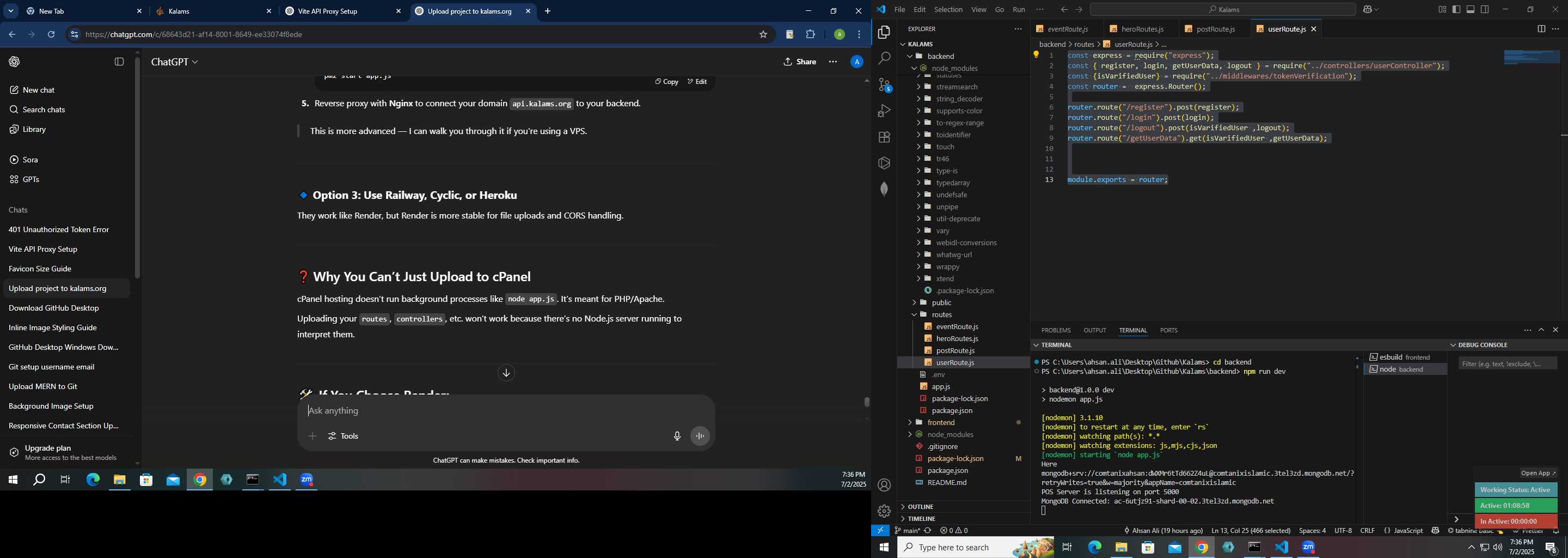1568x558 pixels.
Task: Click the VS Code editor minimap
Action: 1531,57
